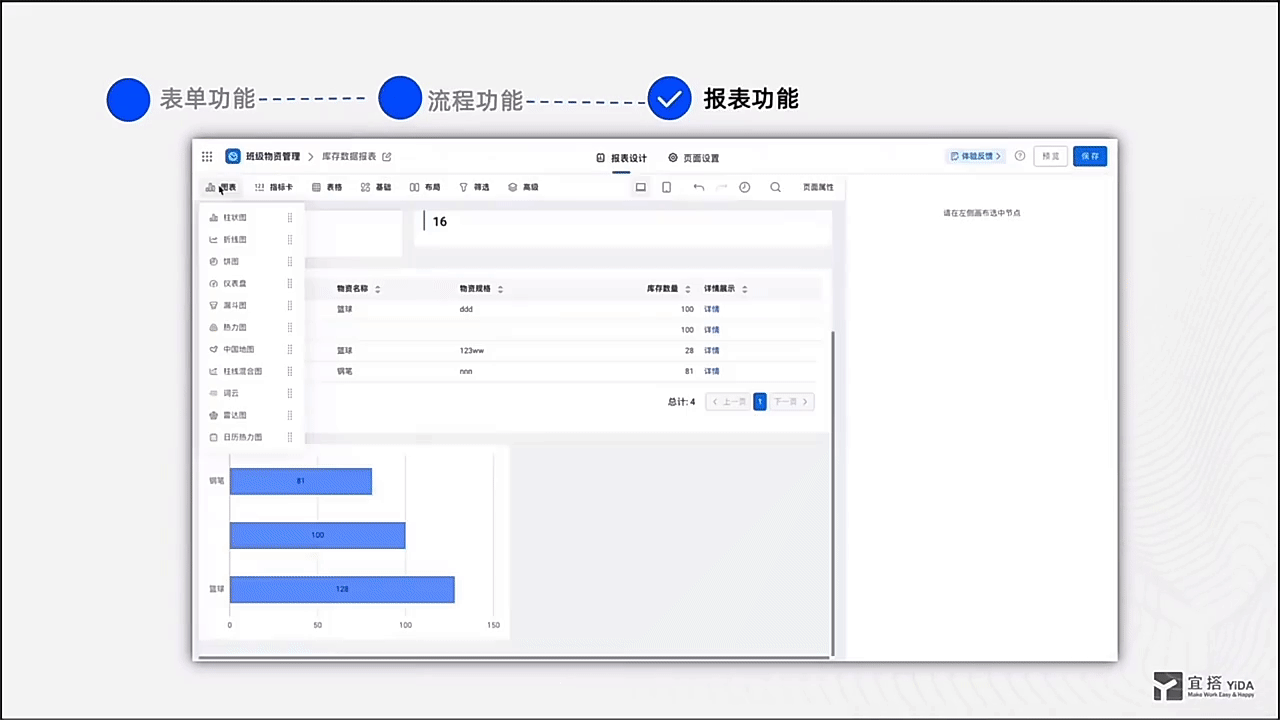Viewport: 1280px width, 720px height.
Task: Click 页面属性 page properties
Action: pyautogui.click(x=818, y=187)
